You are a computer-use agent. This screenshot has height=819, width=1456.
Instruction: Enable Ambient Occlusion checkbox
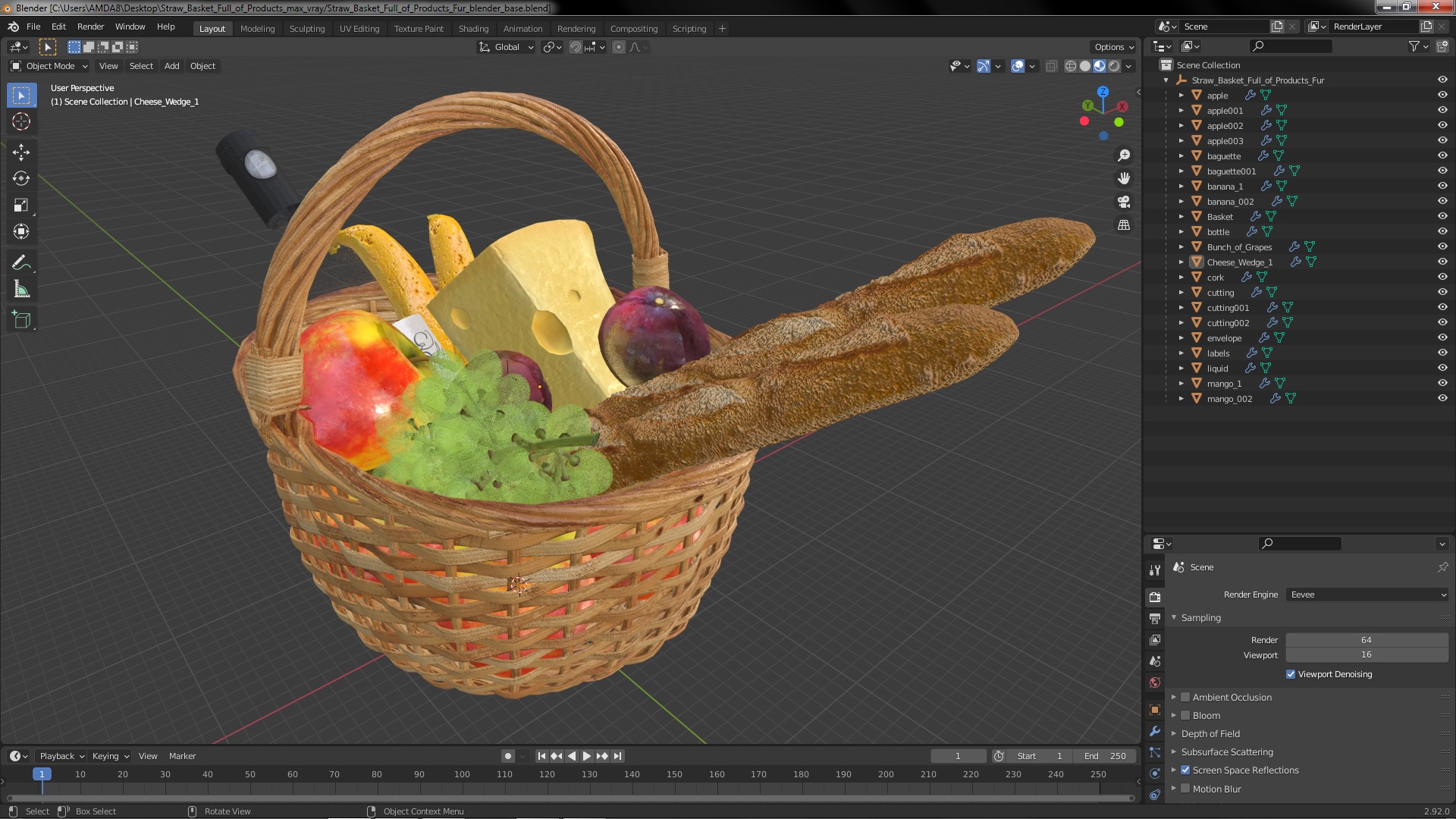coord(1185,697)
